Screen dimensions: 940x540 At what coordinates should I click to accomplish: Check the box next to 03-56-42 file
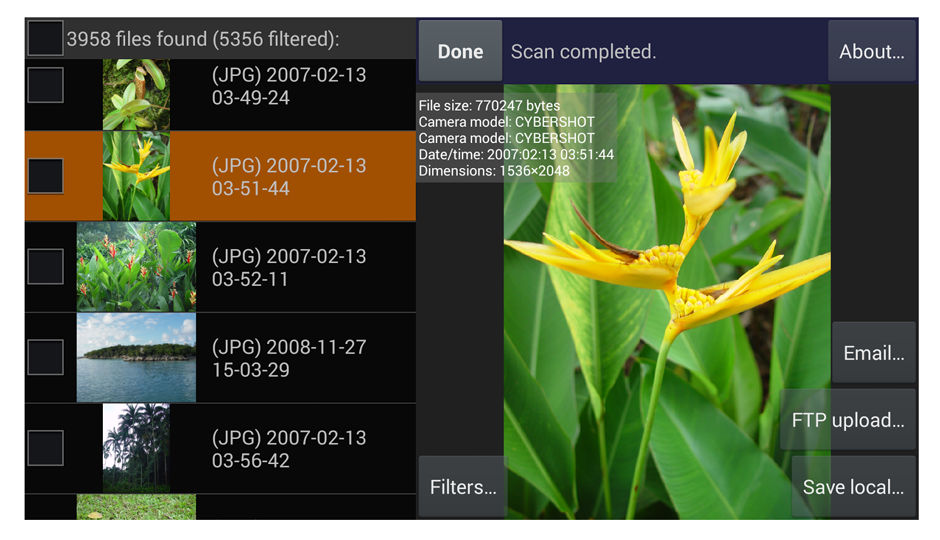coord(45,448)
